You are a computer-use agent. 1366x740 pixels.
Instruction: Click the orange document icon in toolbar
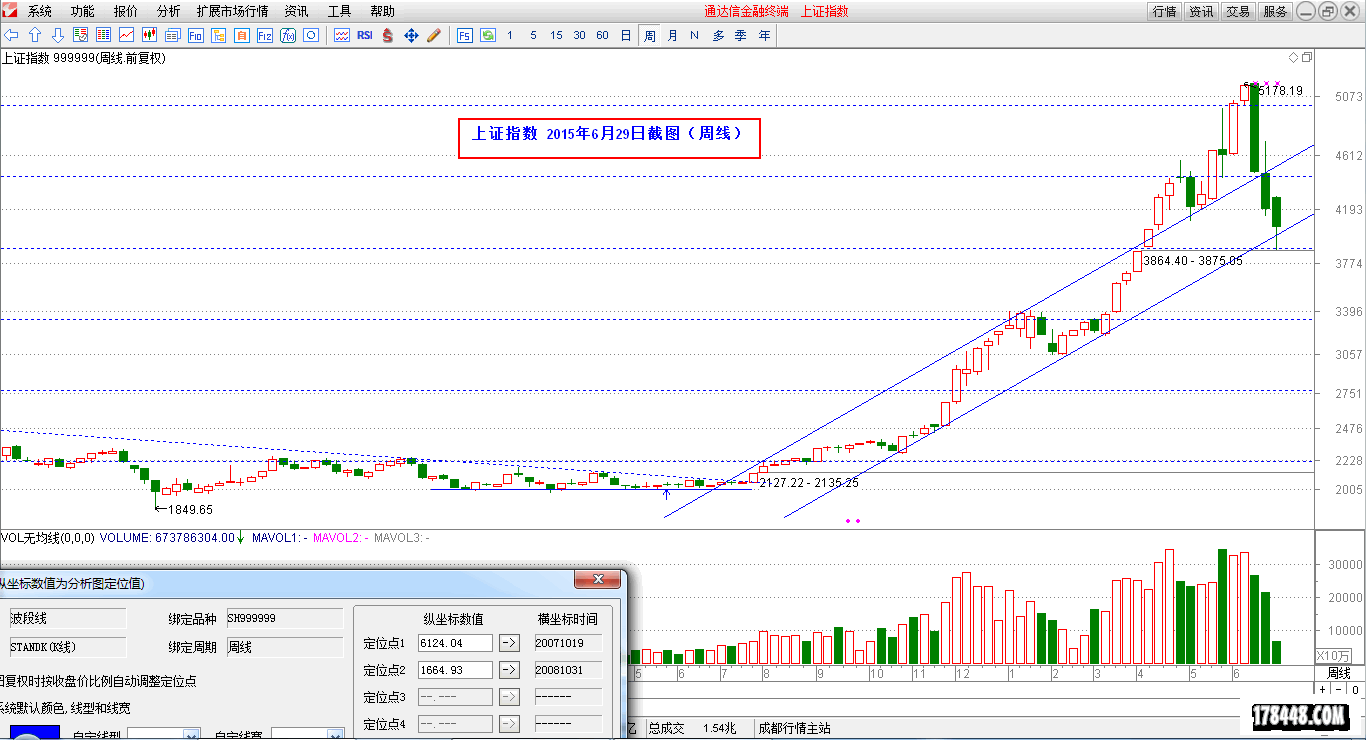pos(241,35)
